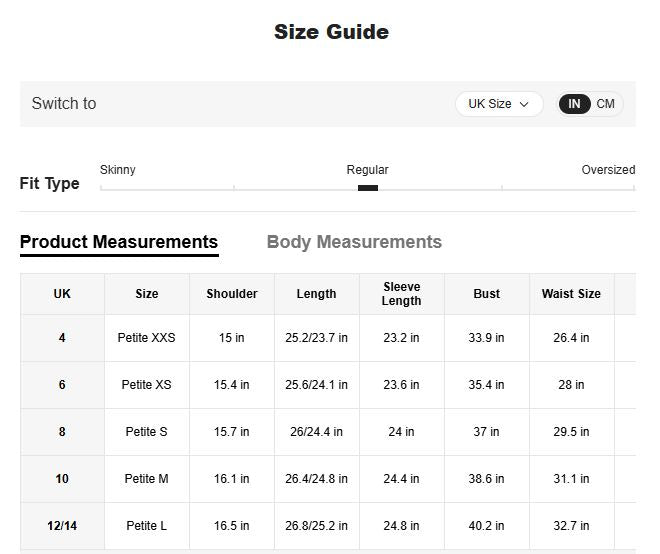
Task: Click the Waist Size column header
Action: point(571,294)
